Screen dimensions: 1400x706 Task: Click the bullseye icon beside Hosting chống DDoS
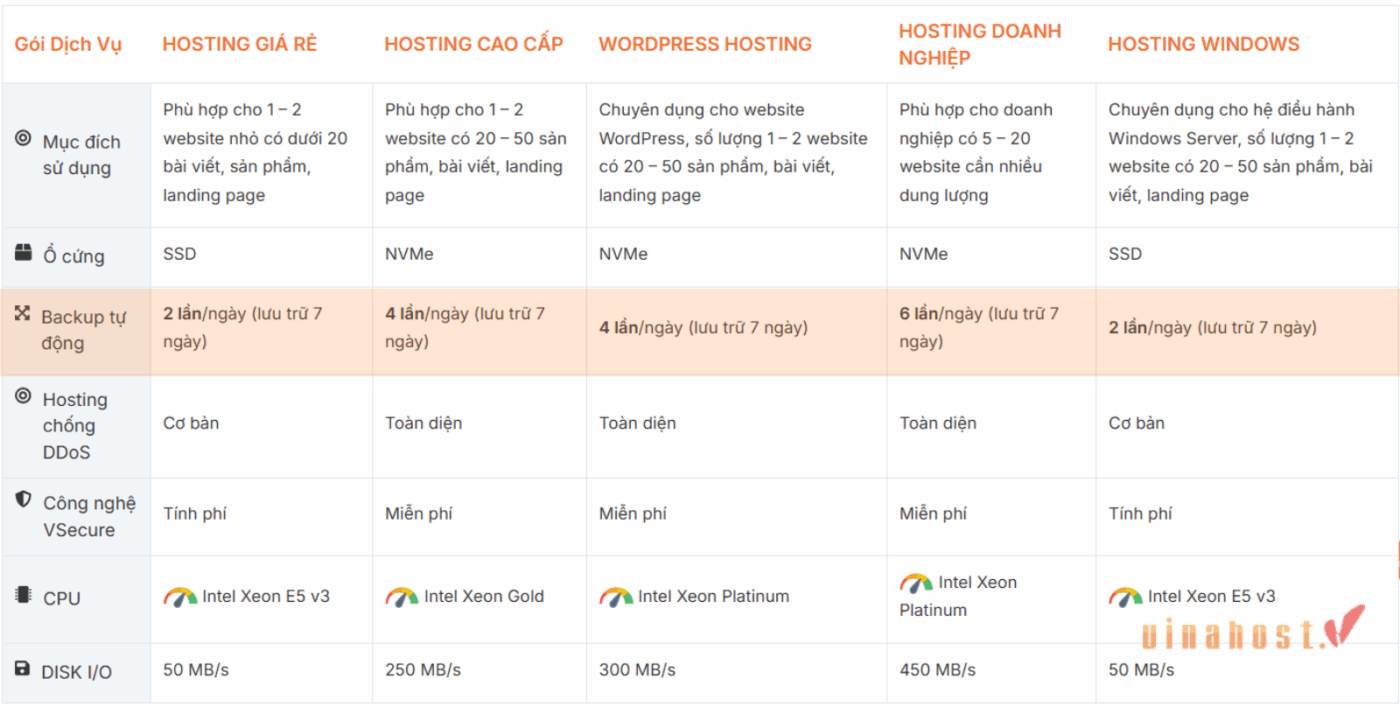[23, 396]
